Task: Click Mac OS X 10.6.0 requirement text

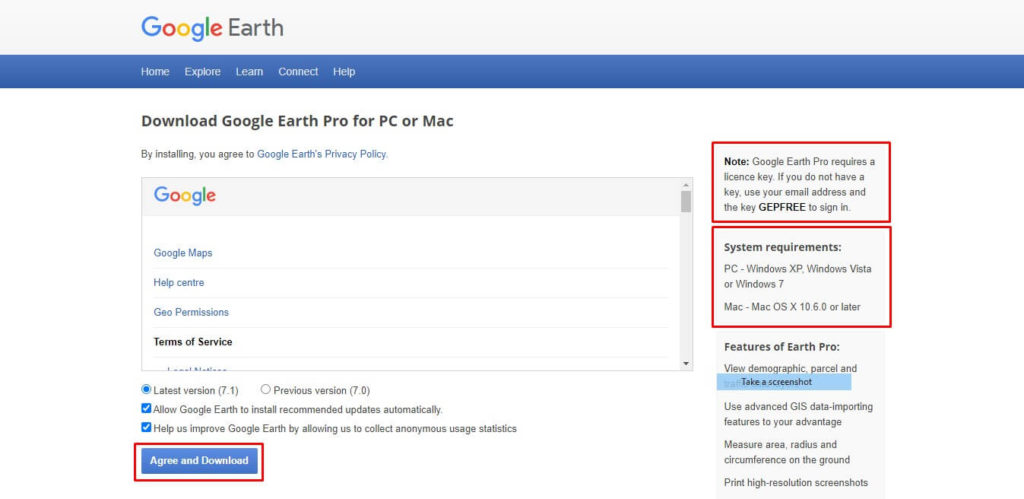Action: coord(792,306)
